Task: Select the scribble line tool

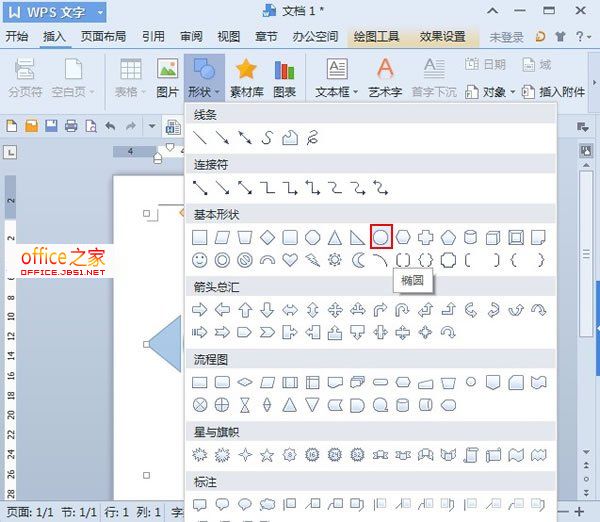Action: [x=312, y=138]
